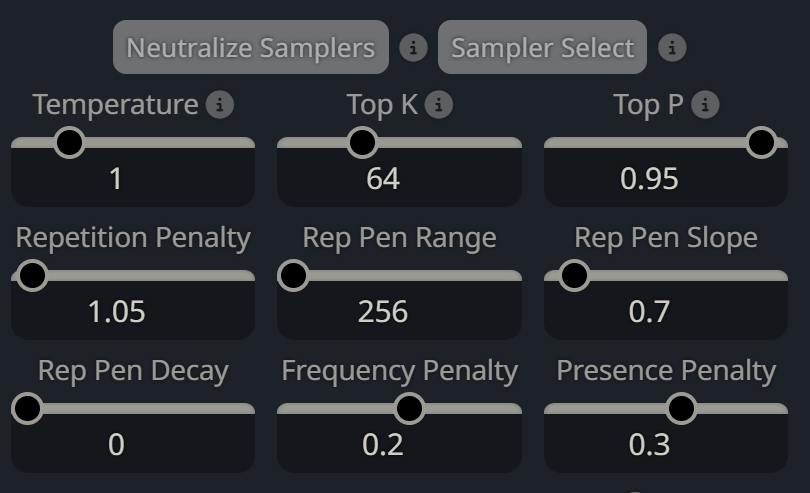Click the Top P slider handle

[x=761, y=143]
